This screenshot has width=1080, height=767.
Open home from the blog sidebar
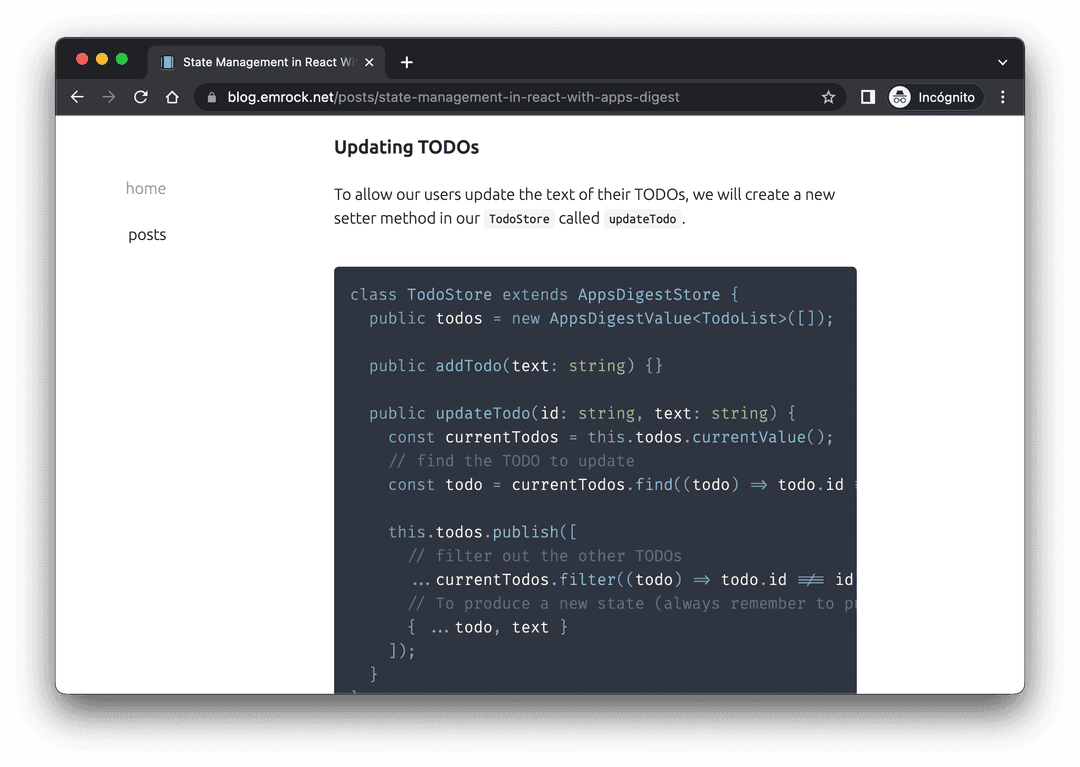[x=146, y=188]
